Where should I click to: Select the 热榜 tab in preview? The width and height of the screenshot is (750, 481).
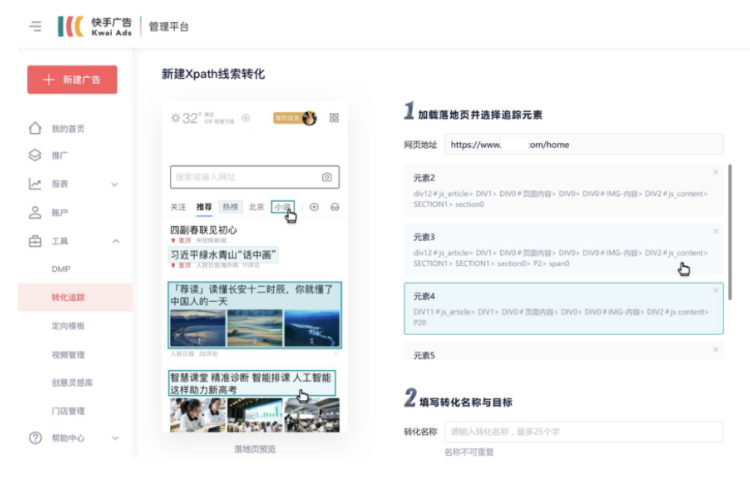[x=230, y=207]
